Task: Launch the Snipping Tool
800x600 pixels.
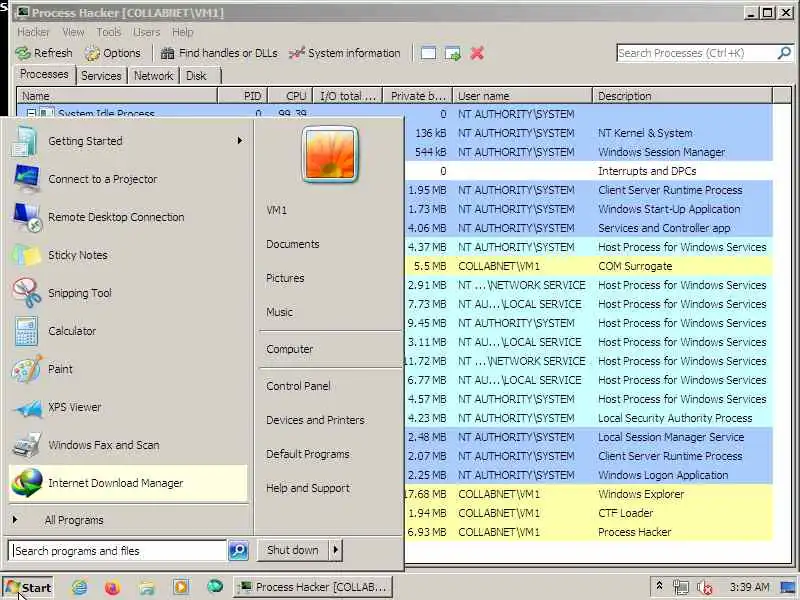Action: (x=128, y=293)
